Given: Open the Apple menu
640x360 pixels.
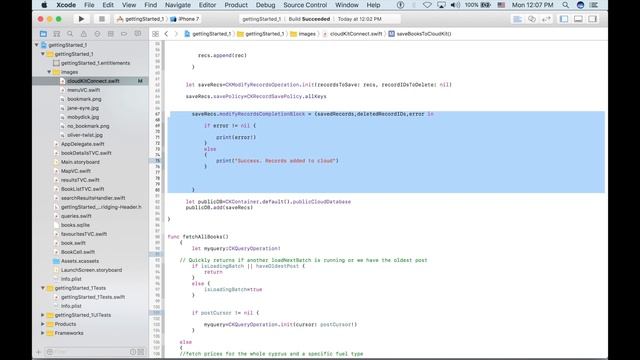Looking at the screenshot, I should point(44,5).
